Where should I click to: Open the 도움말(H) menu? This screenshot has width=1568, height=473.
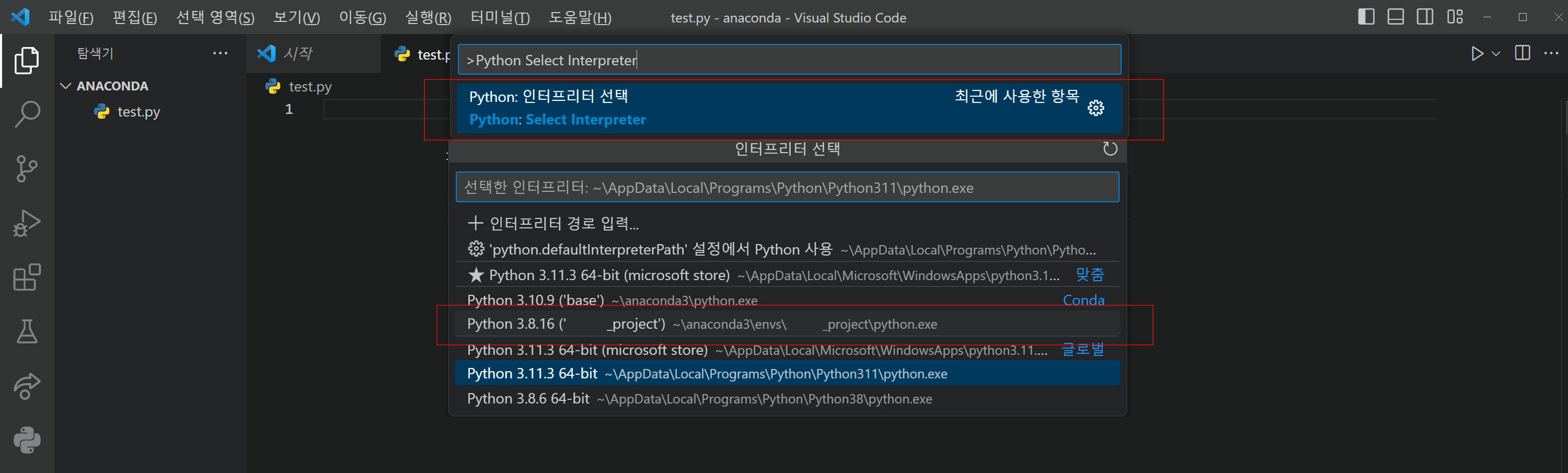click(x=580, y=17)
